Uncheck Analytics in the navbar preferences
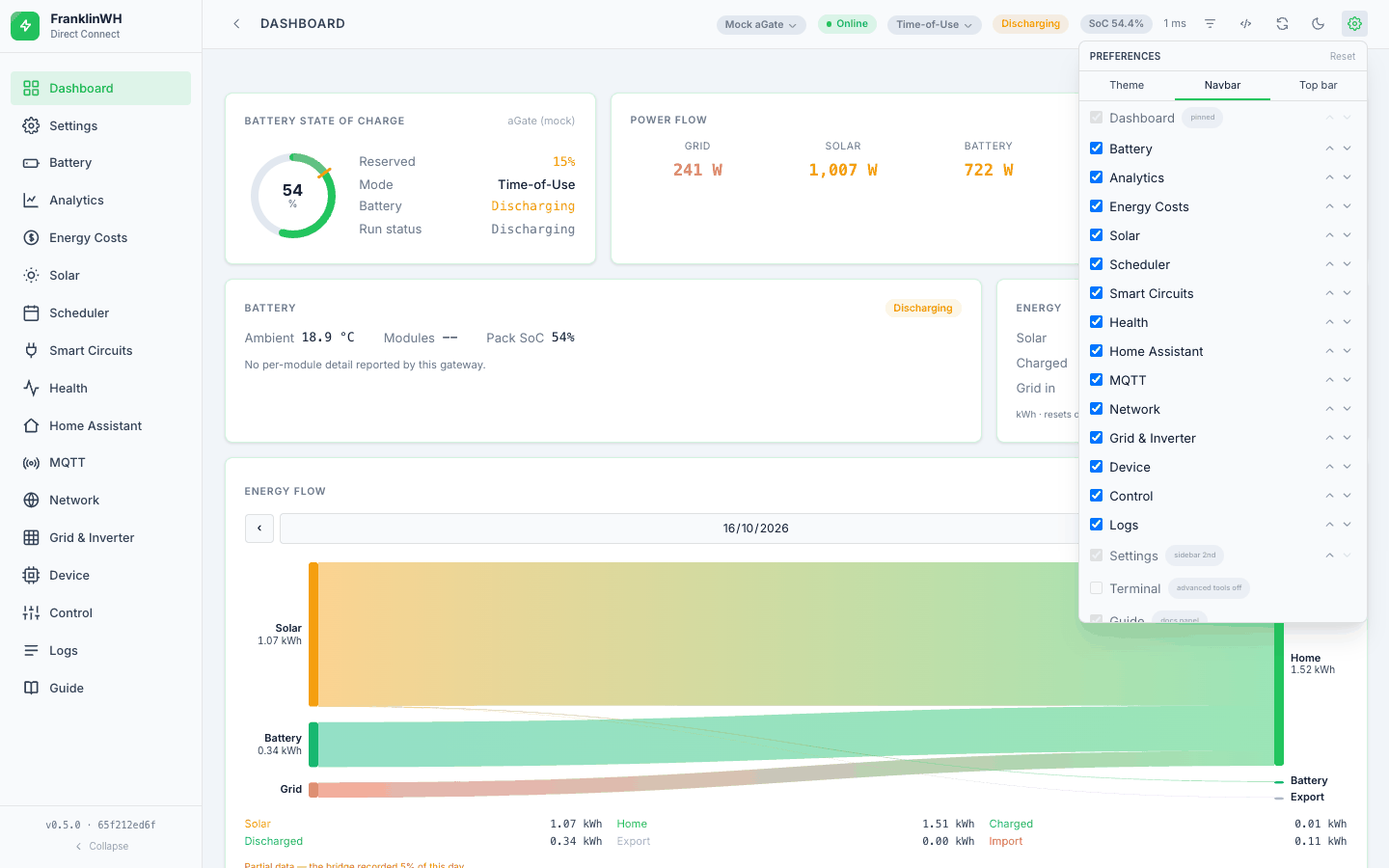 tap(1097, 177)
